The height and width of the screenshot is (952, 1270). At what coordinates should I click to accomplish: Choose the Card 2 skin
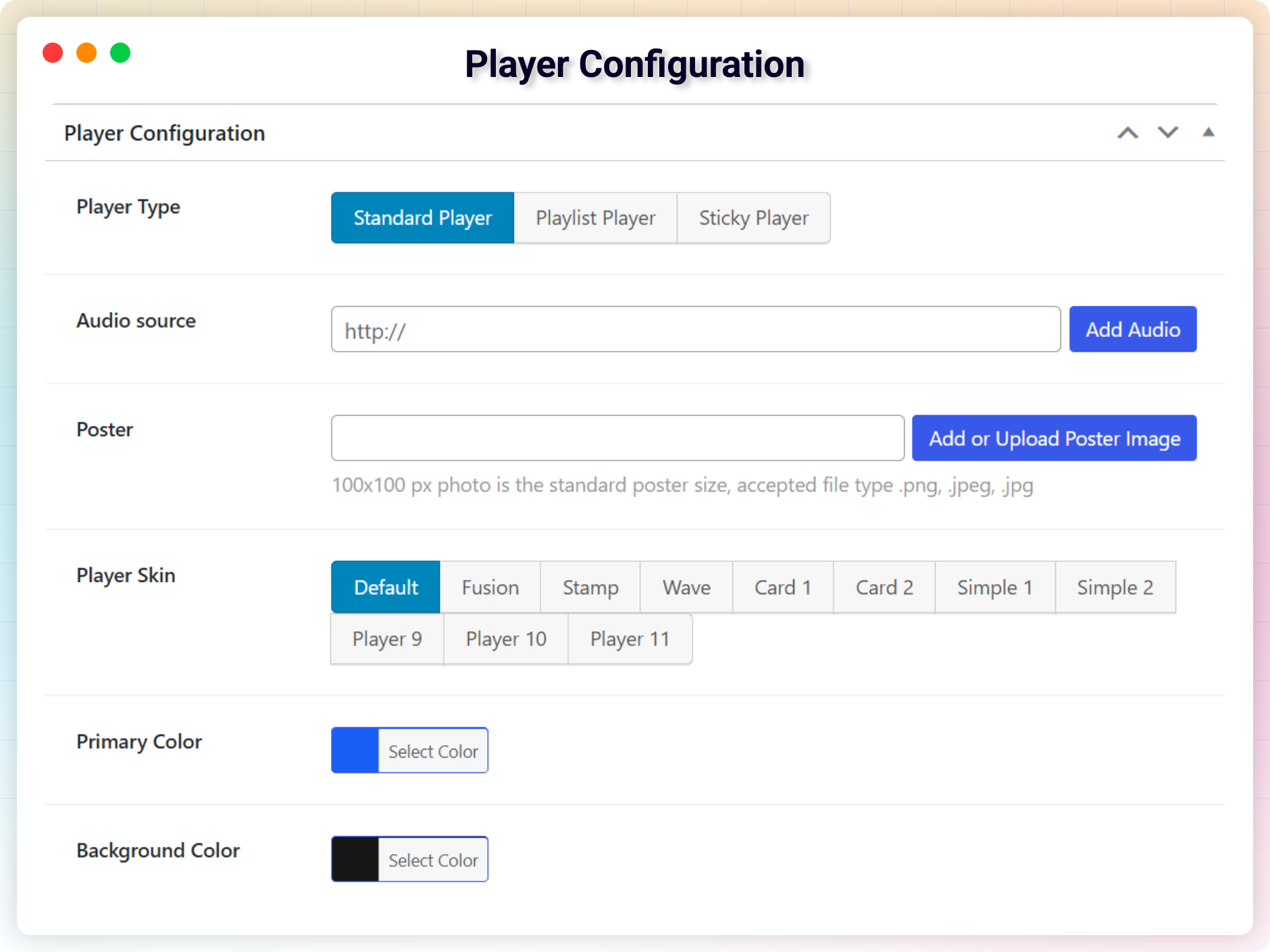pyautogui.click(x=884, y=587)
